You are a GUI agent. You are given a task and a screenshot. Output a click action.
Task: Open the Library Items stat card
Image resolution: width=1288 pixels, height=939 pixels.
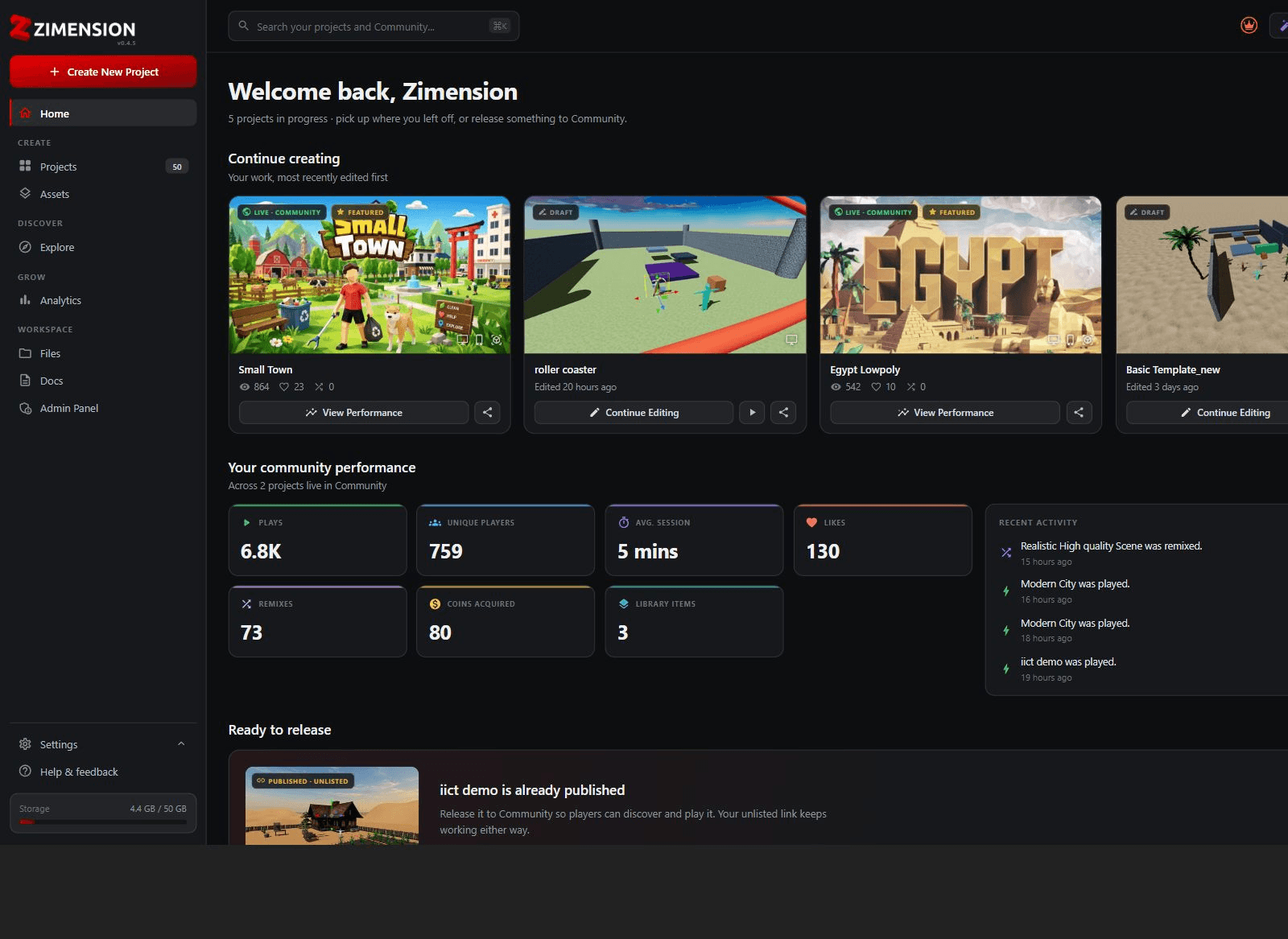(694, 621)
